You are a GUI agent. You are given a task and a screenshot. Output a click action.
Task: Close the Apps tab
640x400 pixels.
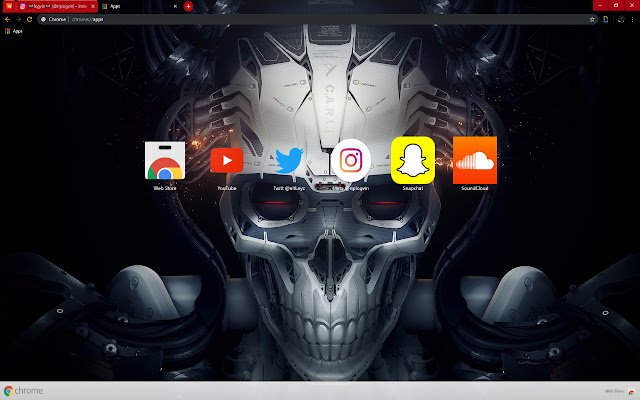(x=175, y=6)
